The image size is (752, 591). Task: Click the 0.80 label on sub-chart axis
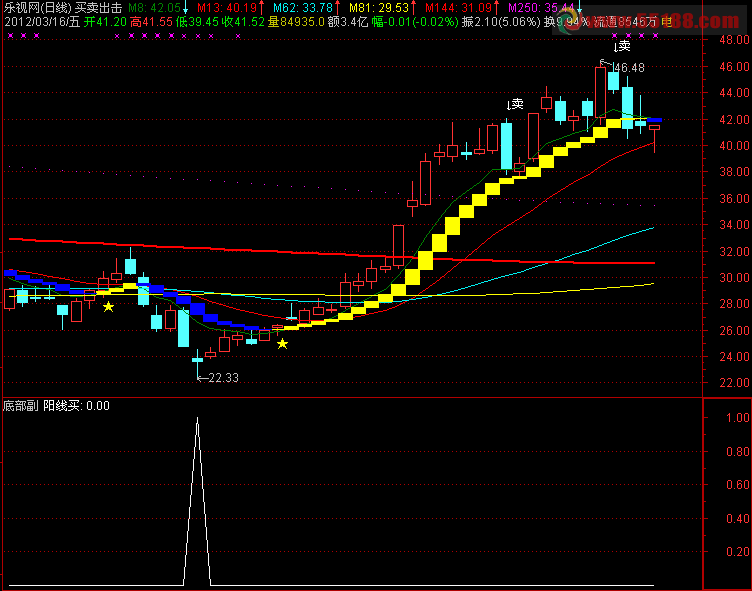[x=737, y=451]
